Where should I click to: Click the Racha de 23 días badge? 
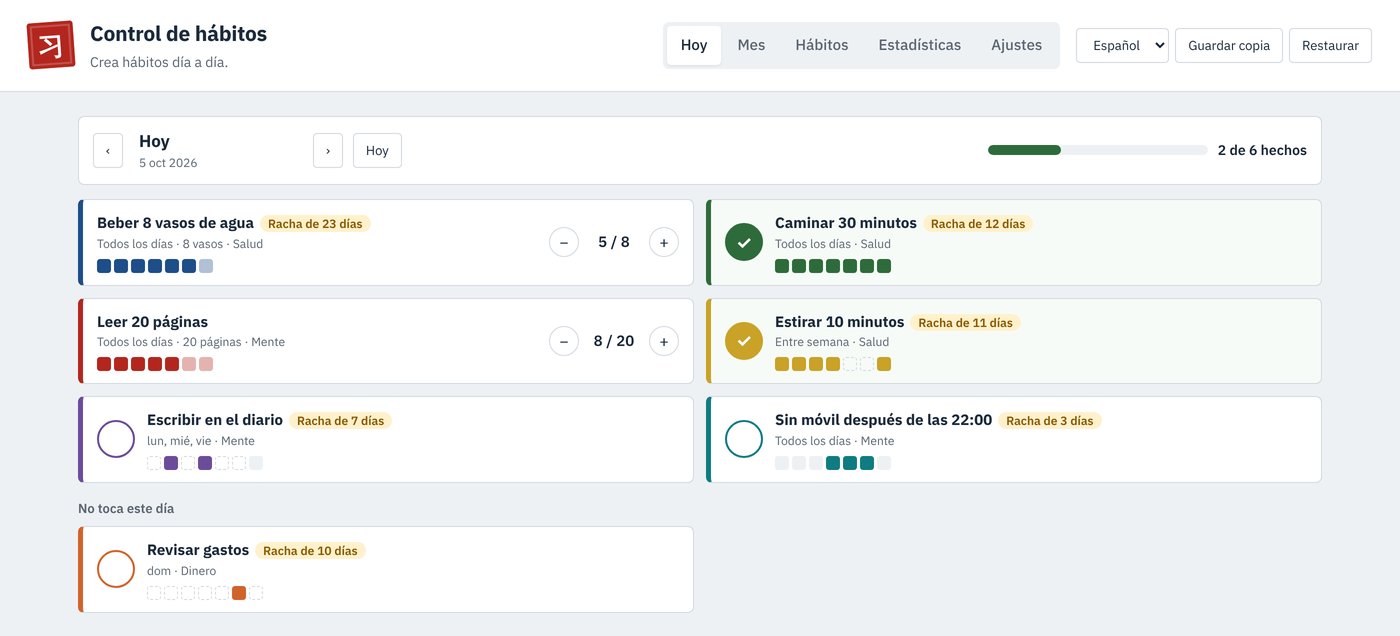point(315,224)
